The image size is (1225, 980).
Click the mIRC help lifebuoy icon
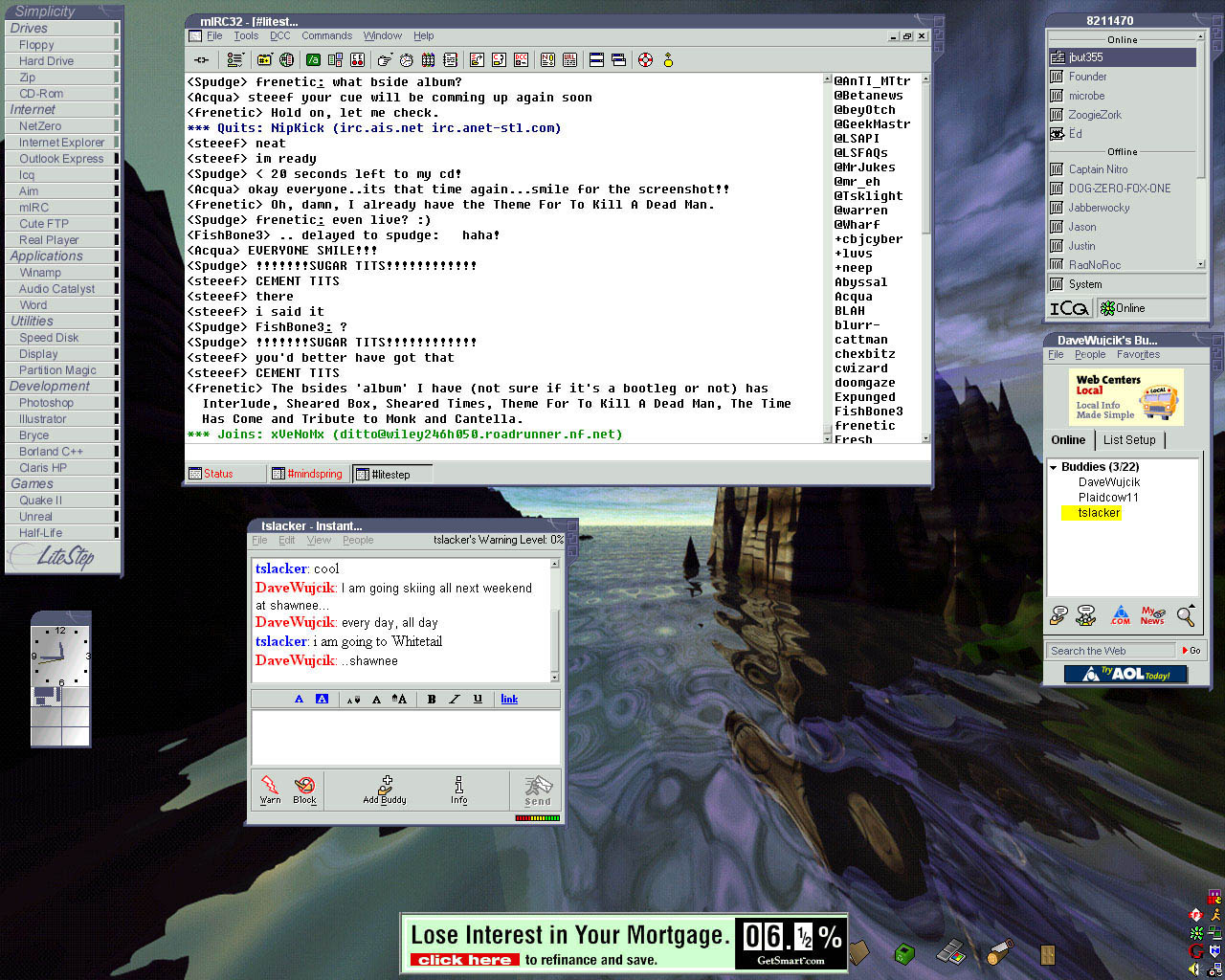[x=645, y=60]
